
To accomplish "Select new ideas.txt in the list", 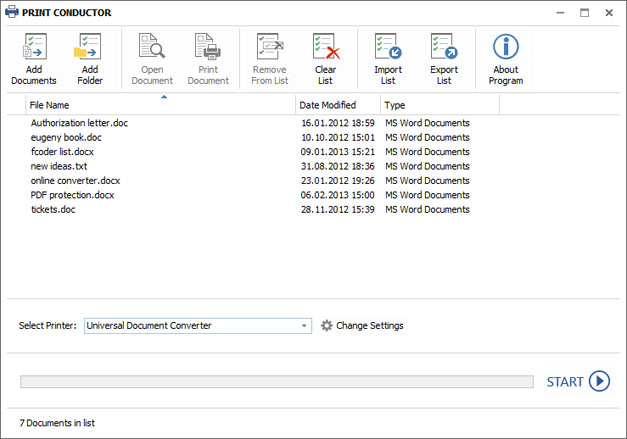I will [x=59, y=166].
